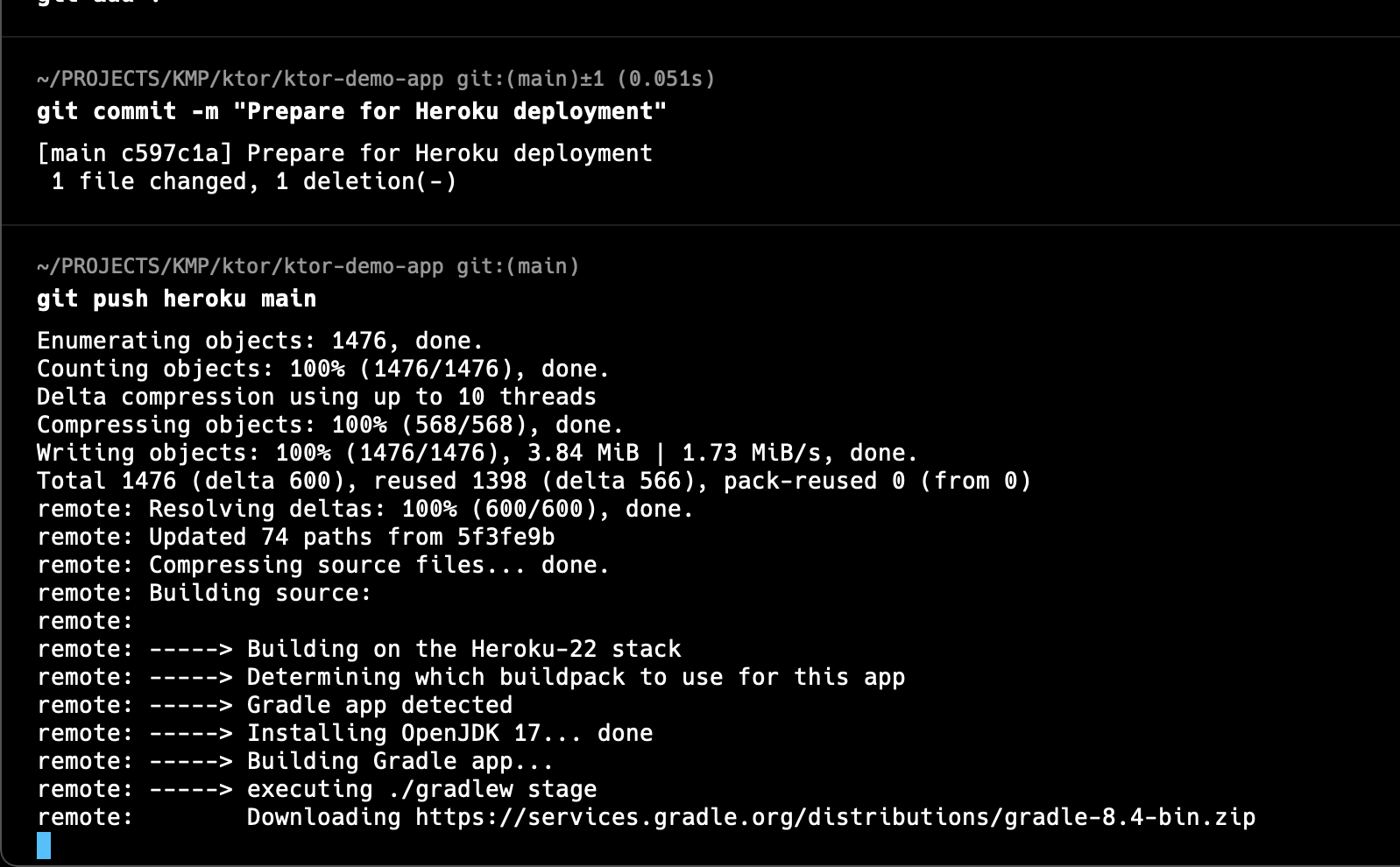Viewport: 1400px width, 867px height.
Task: Click the 'Building on the Heroku-22 stack' line
Action: pyautogui.click(x=358, y=649)
